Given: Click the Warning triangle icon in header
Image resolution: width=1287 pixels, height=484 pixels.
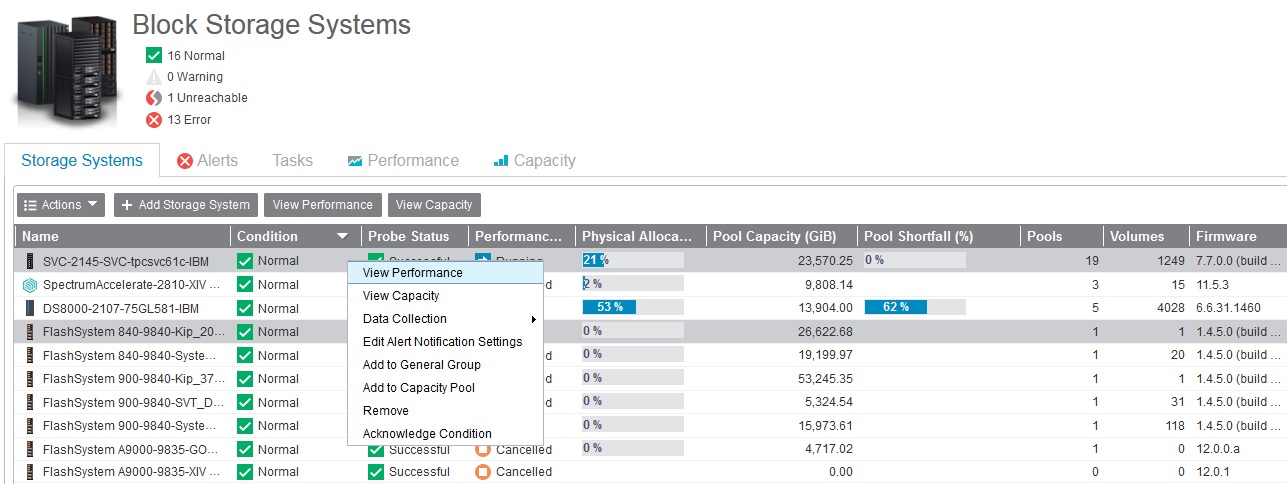Looking at the screenshot, I should point(154,77).
